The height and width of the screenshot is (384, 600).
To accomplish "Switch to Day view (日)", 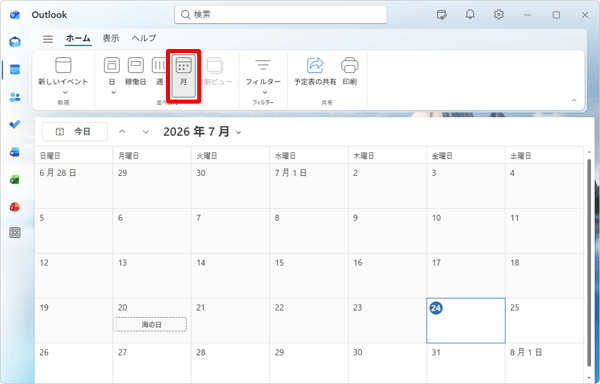I will point(112,71).
